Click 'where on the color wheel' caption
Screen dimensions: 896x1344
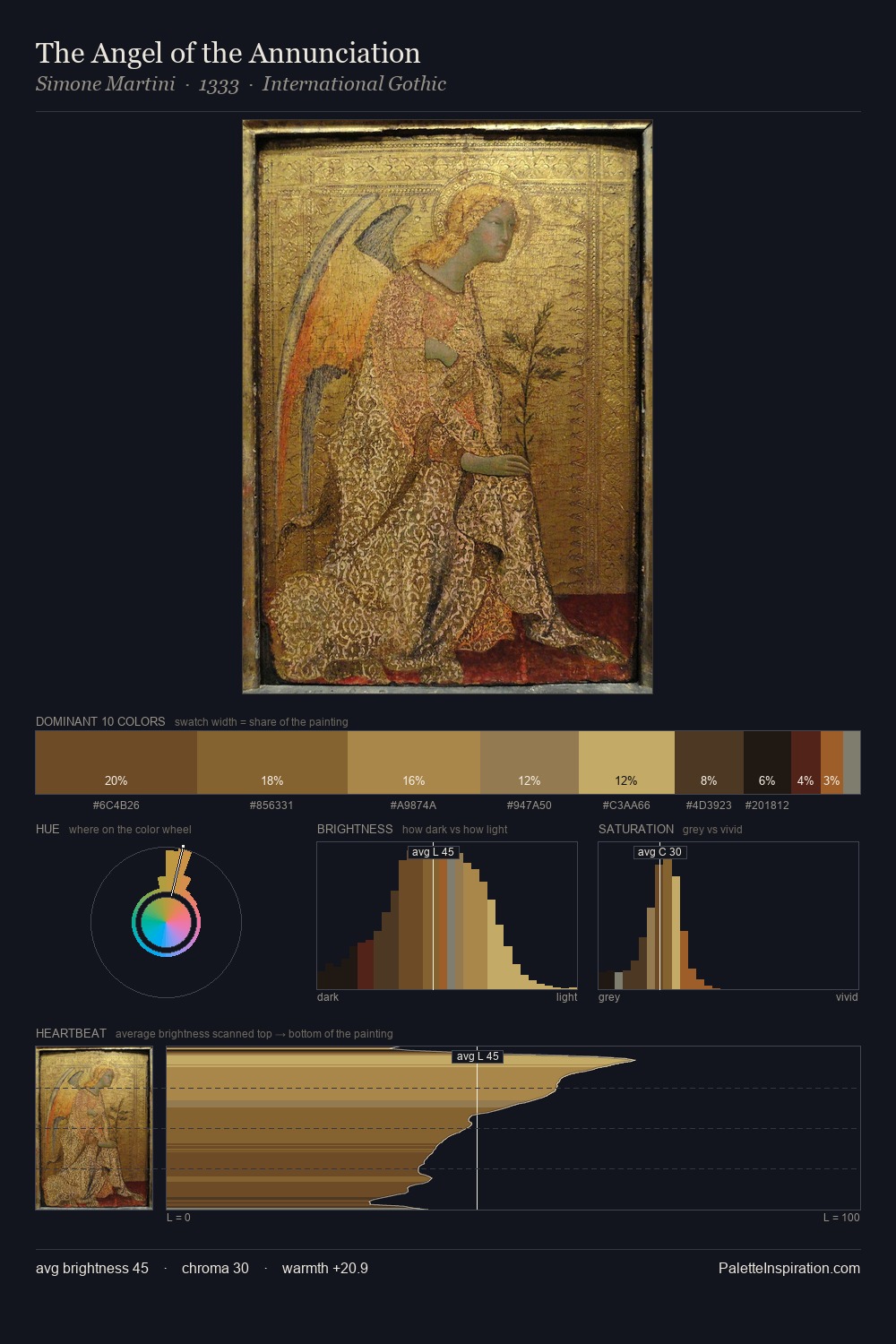[130, 830]
